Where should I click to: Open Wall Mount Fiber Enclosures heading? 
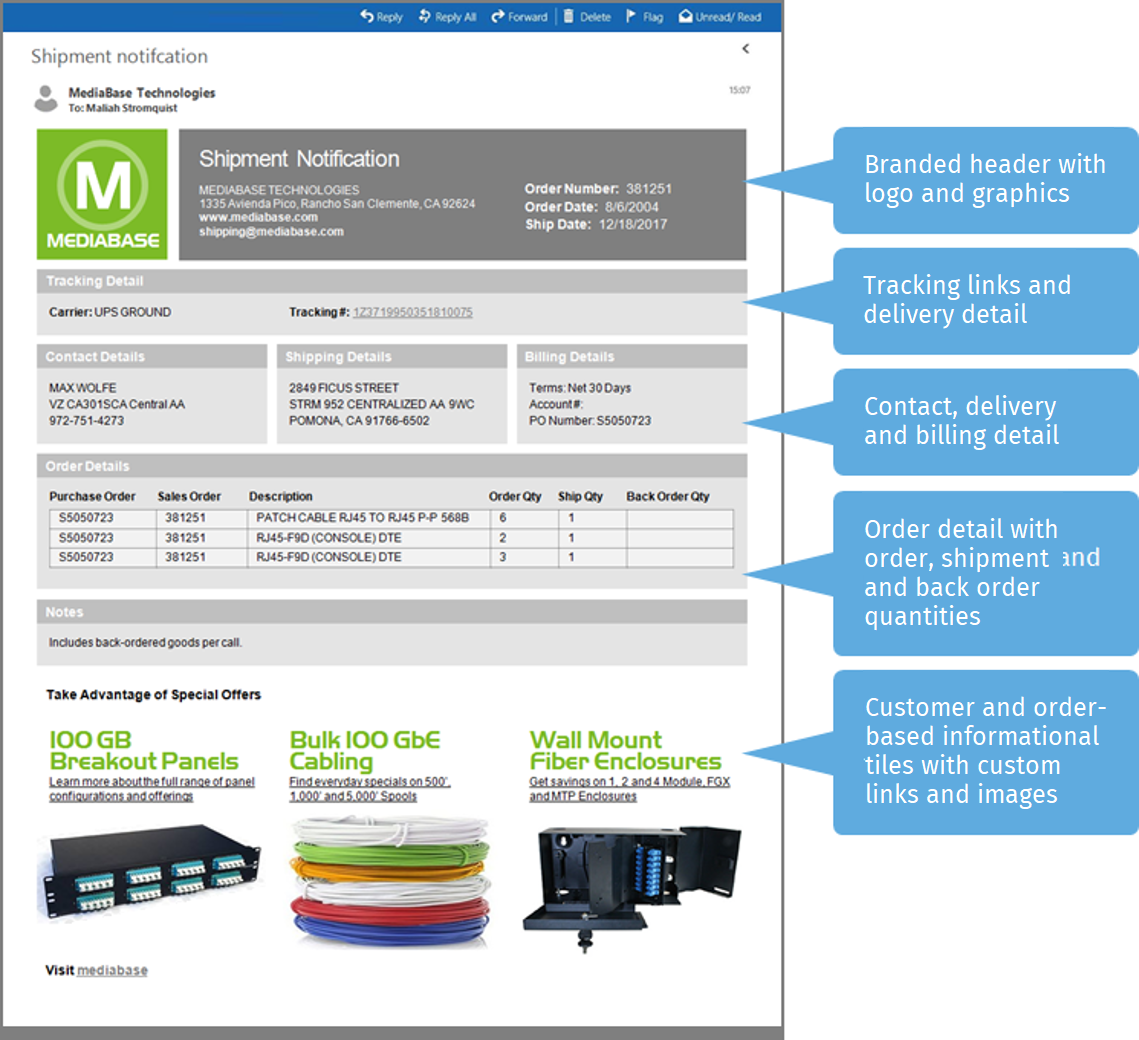point(625,750)
